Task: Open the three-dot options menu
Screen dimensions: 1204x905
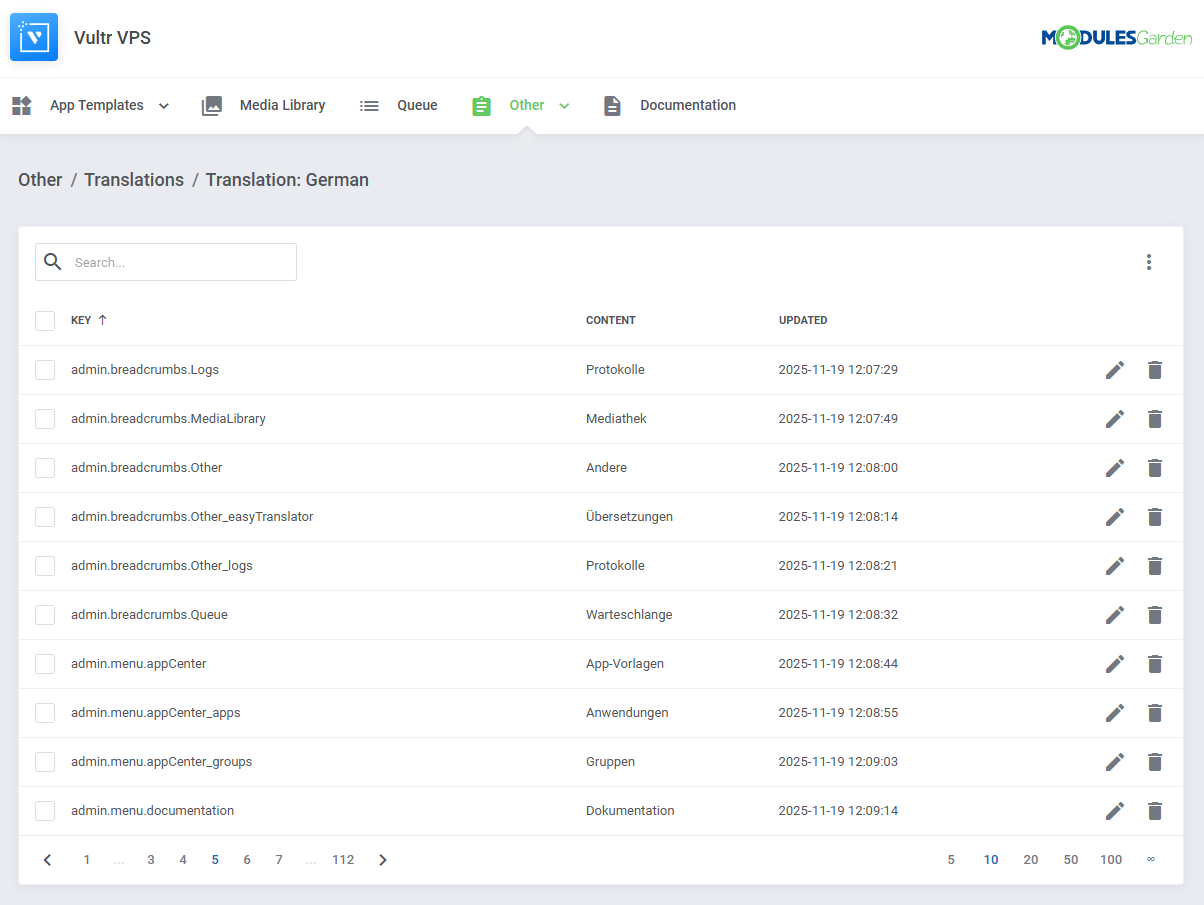Action: [1149, 261]
